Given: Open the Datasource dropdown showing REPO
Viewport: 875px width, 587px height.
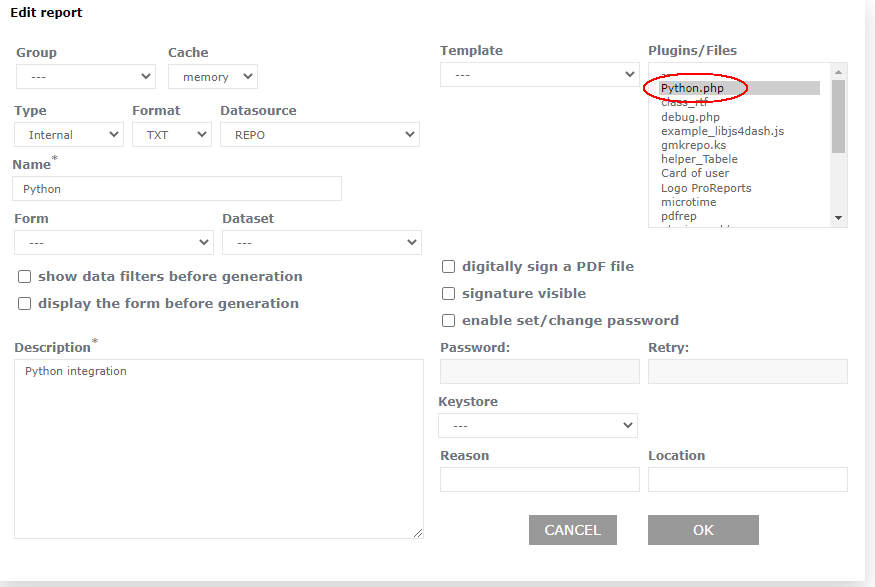Looking at the screenshot, I should [x=320, y=135].
